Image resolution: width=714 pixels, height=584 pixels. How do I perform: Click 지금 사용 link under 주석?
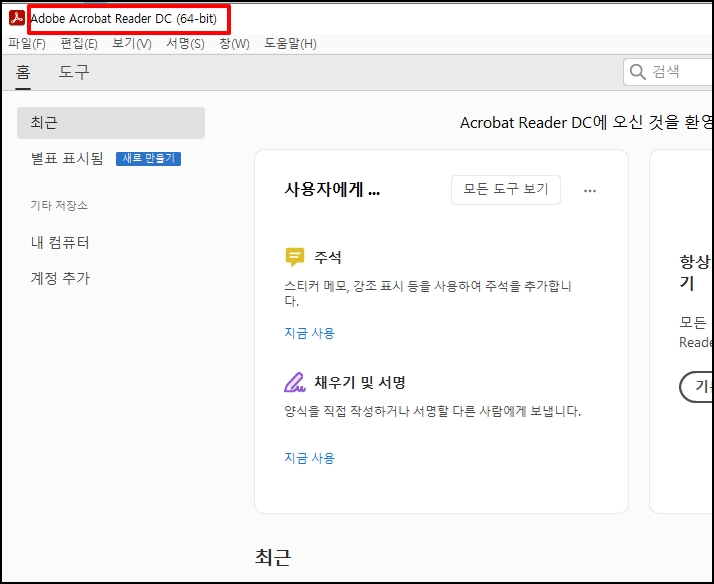pos(310,333)
